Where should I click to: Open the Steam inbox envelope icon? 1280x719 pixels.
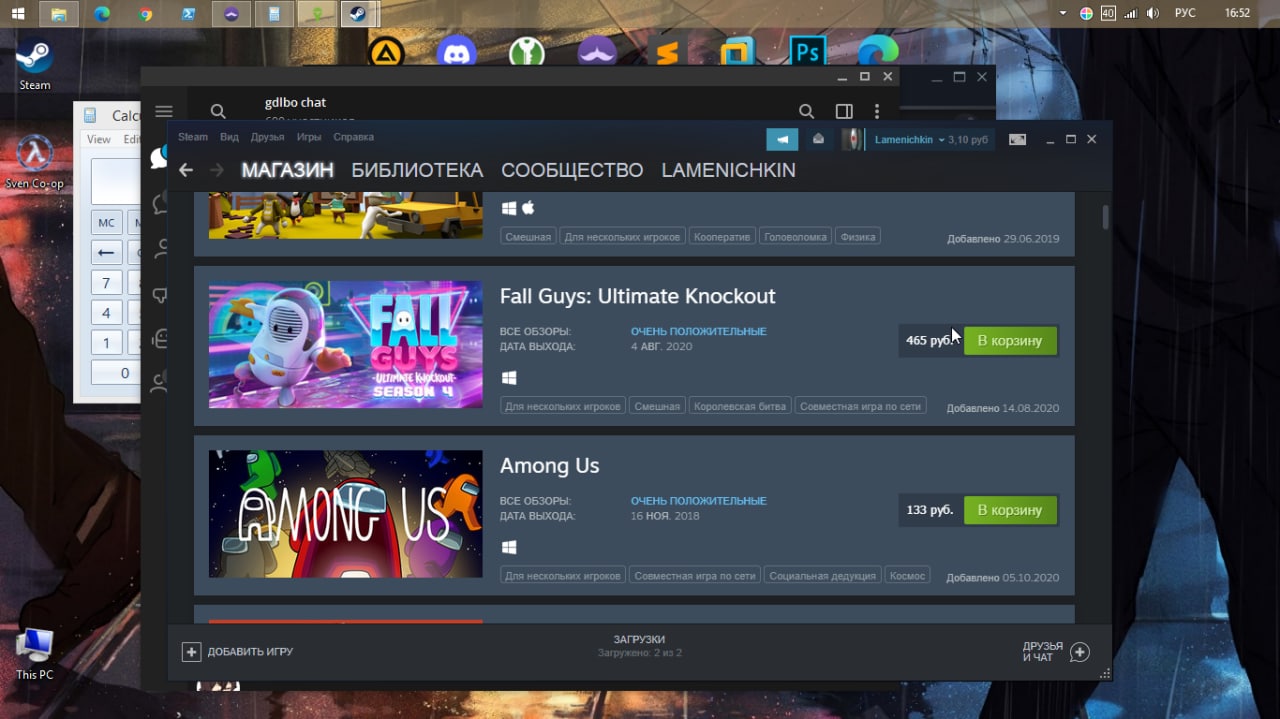pos(818,139)
